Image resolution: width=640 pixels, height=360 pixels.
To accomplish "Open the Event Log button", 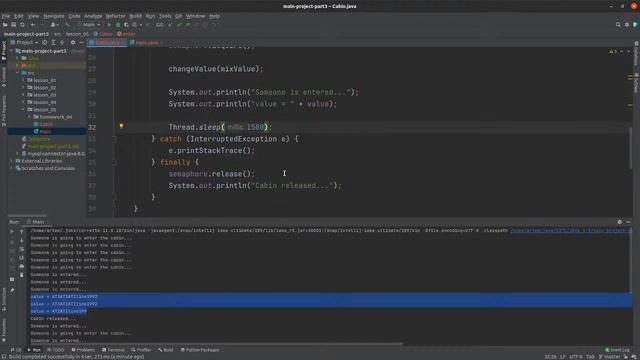I will (x=618, y=350).
